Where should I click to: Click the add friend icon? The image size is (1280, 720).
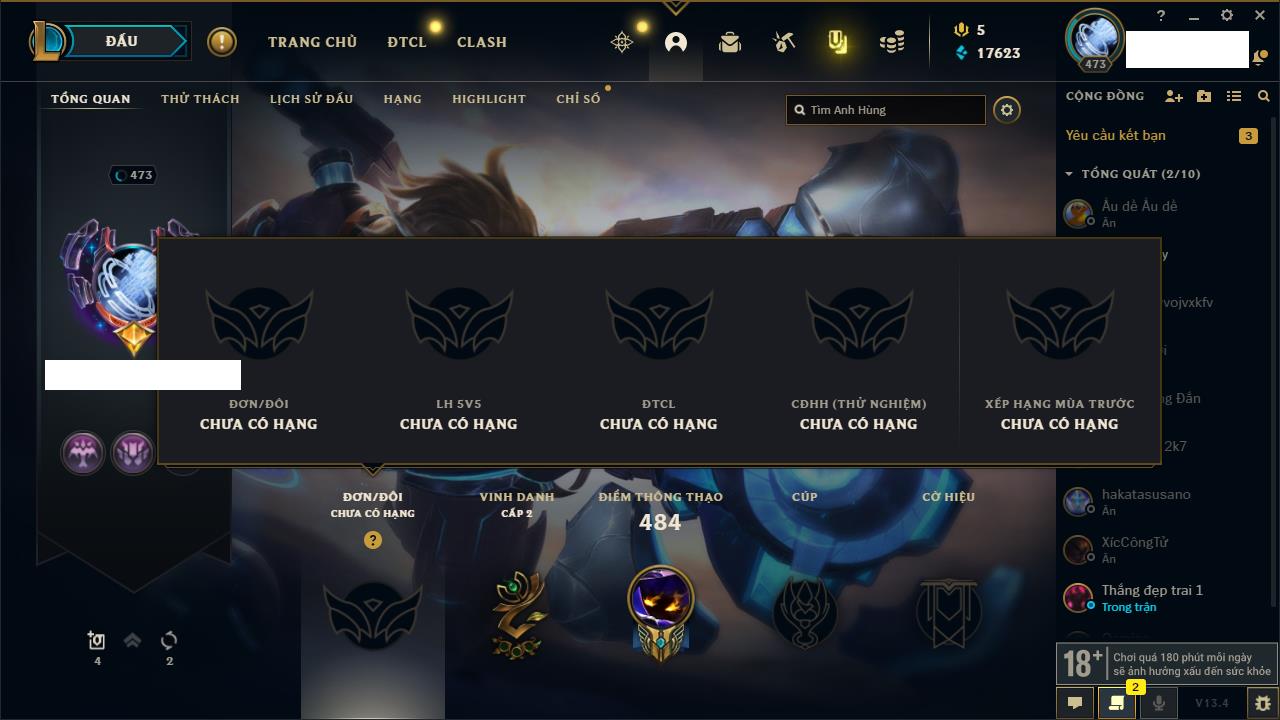tap(1174, 96)
